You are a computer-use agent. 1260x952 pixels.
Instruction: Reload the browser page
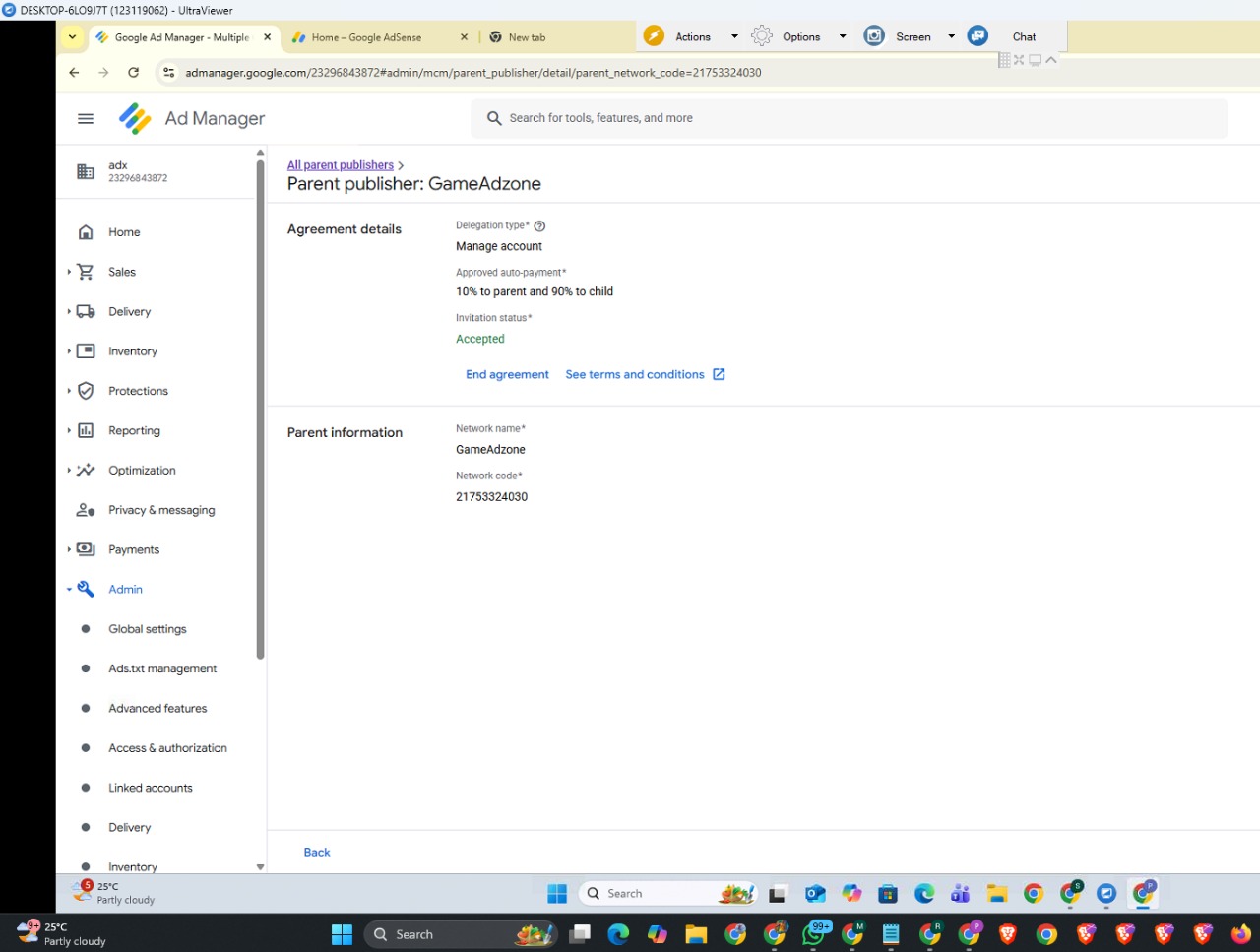click(134, 73)
